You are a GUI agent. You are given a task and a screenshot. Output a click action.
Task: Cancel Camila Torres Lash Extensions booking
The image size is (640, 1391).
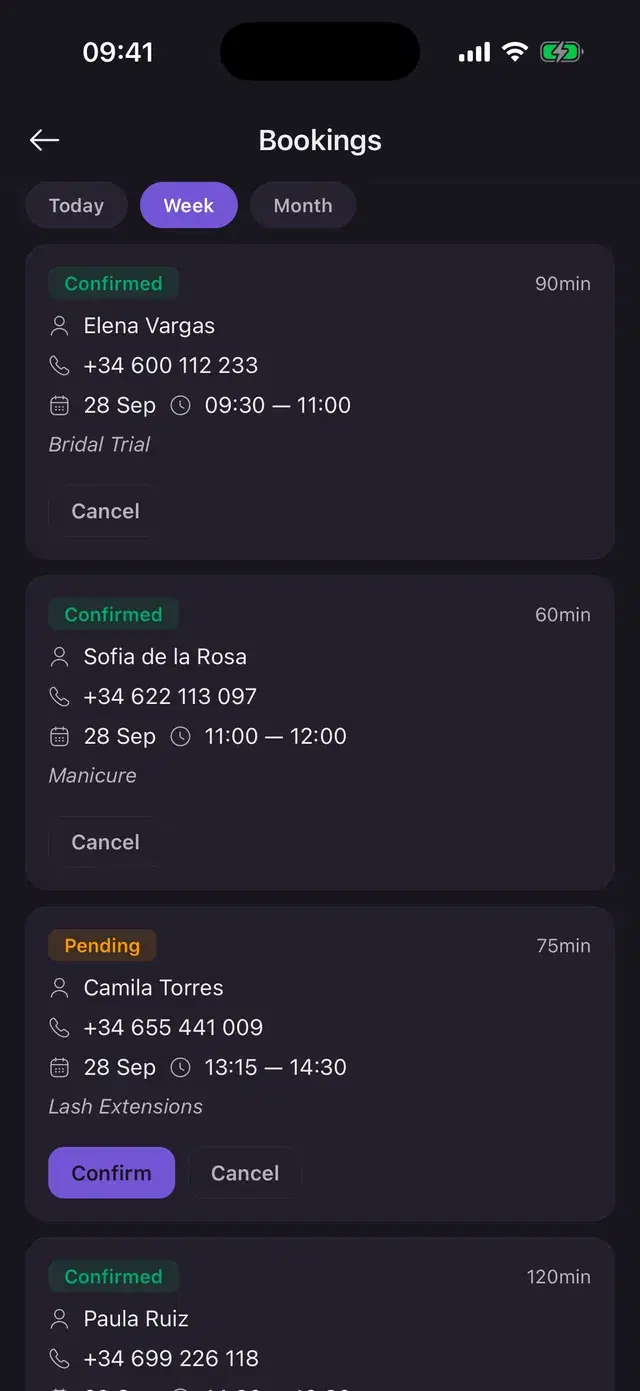[245, 1173]
